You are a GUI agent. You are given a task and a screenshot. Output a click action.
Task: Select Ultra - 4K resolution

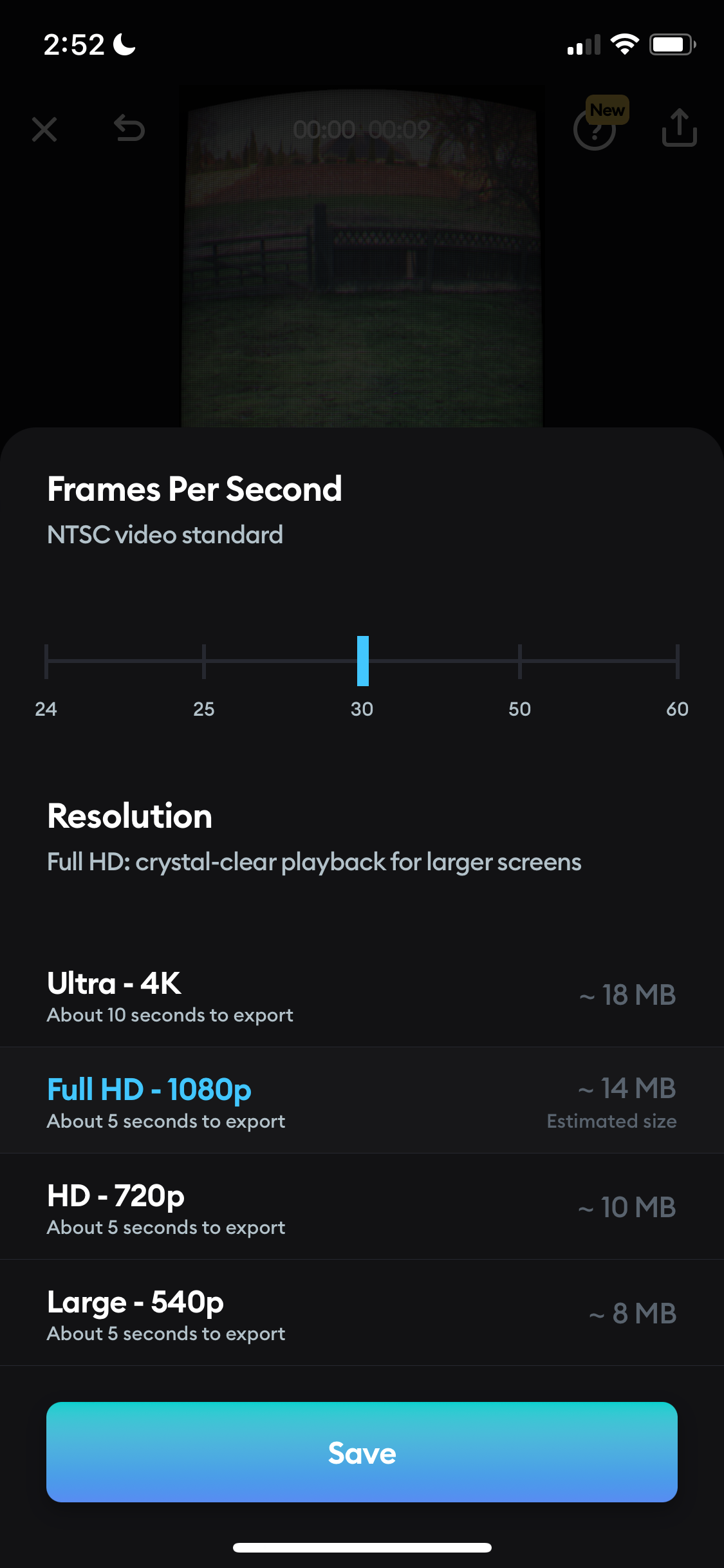[362, 994]
